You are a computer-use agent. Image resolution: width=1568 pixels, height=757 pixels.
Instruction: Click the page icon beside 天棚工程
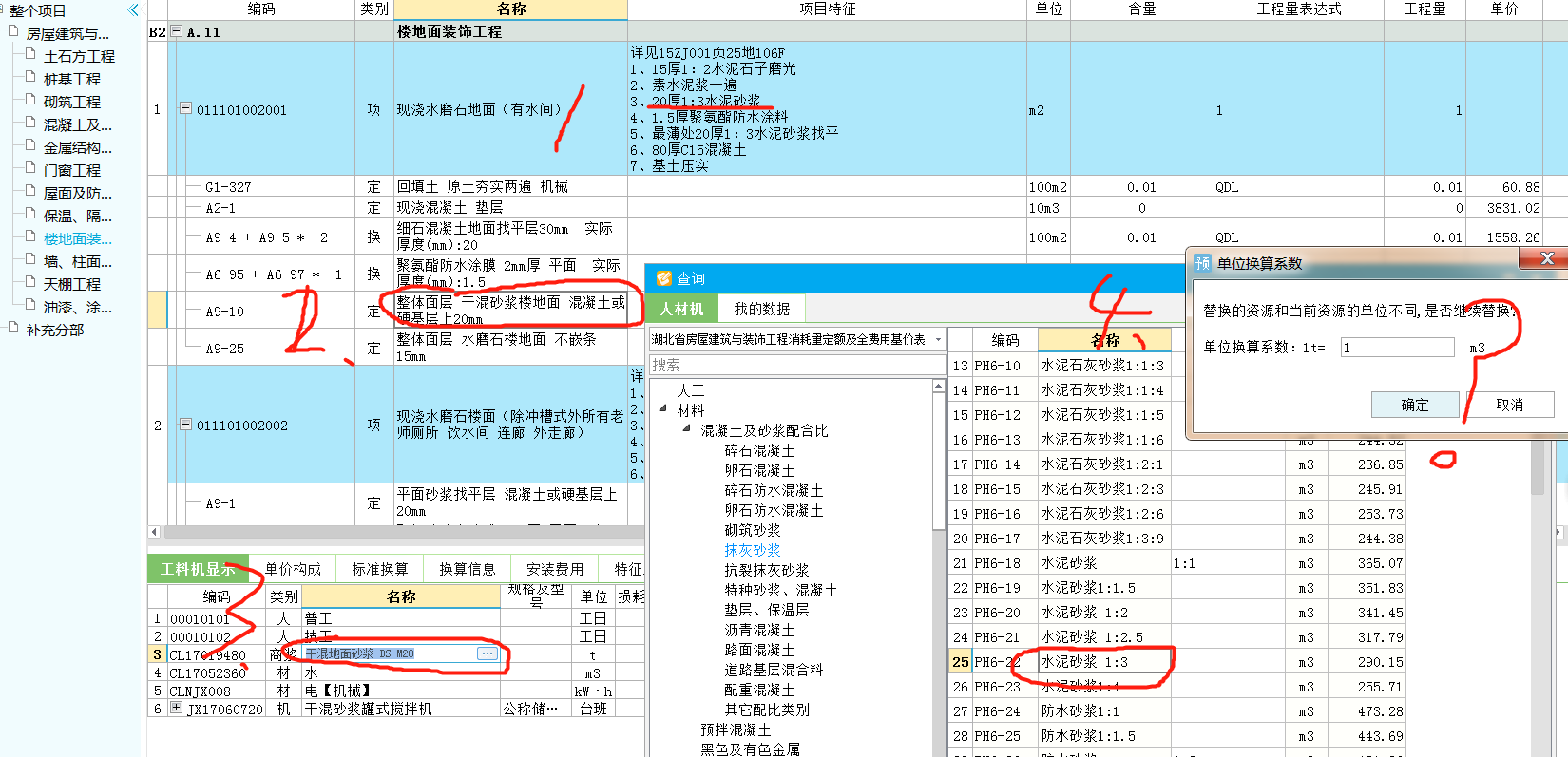30,282
